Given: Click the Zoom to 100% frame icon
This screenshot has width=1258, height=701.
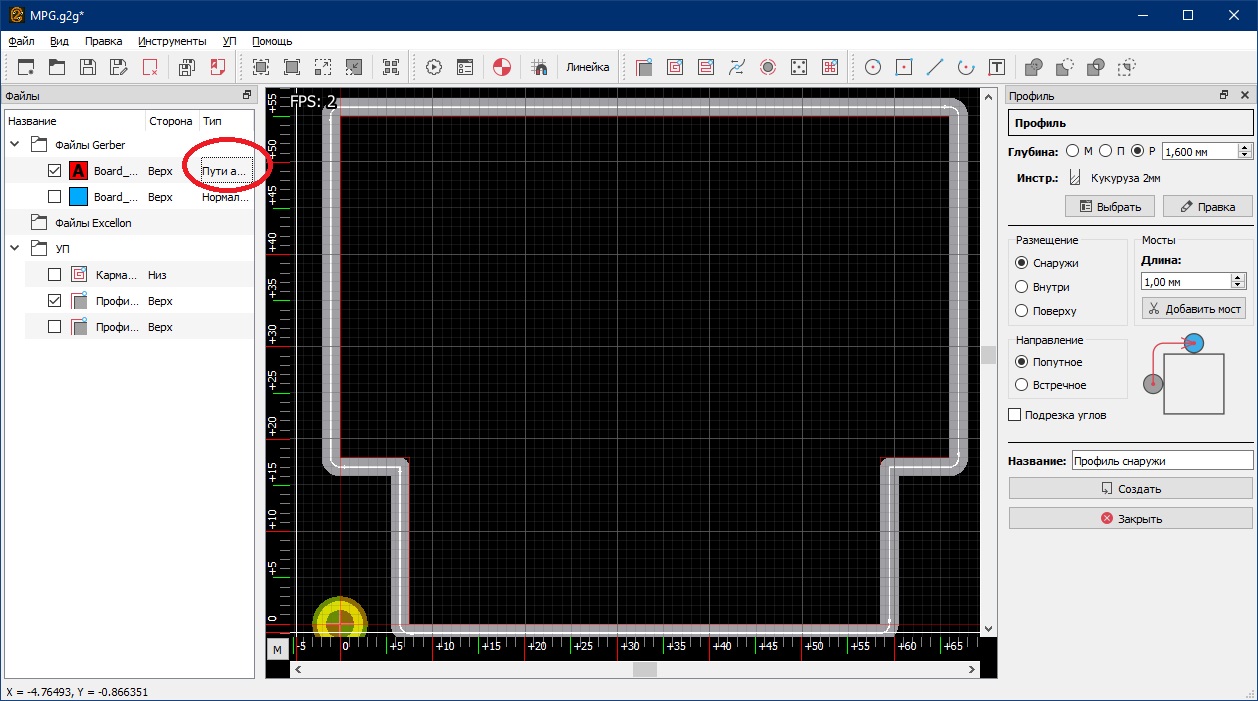Looking at the screenshot, I should [292, 67].
